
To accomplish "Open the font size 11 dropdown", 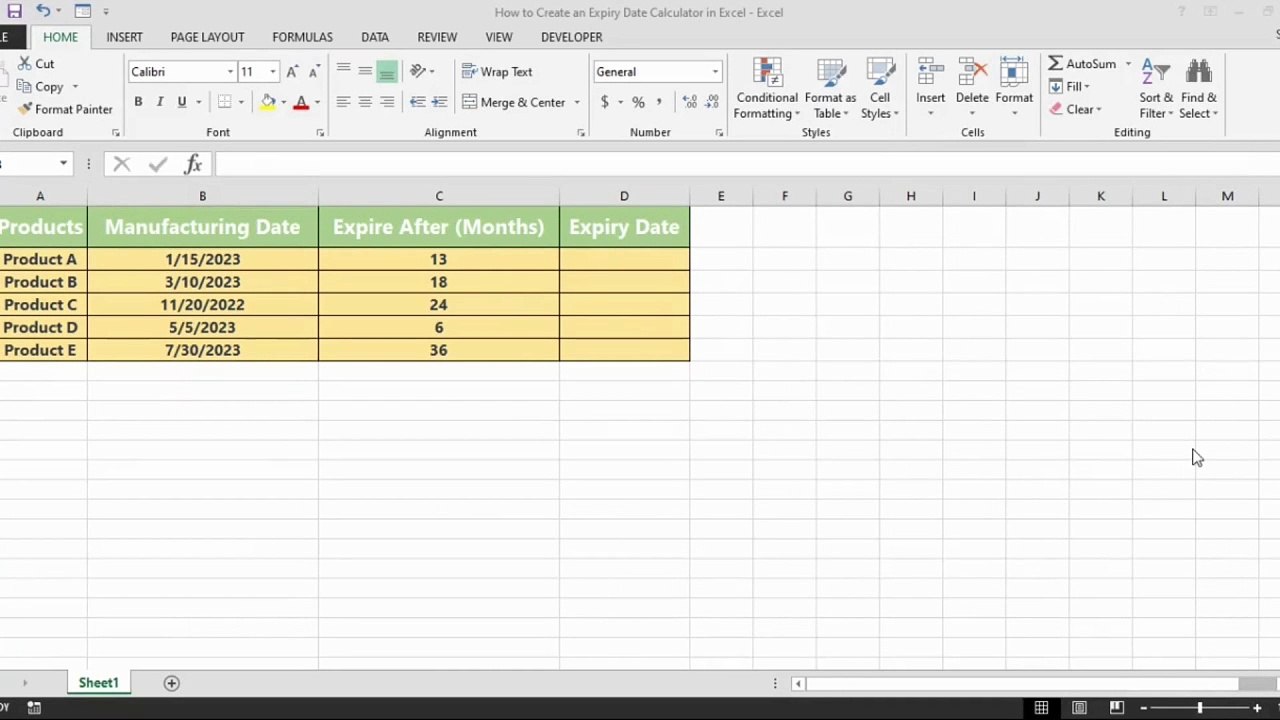I will click(x=272, y=72).
